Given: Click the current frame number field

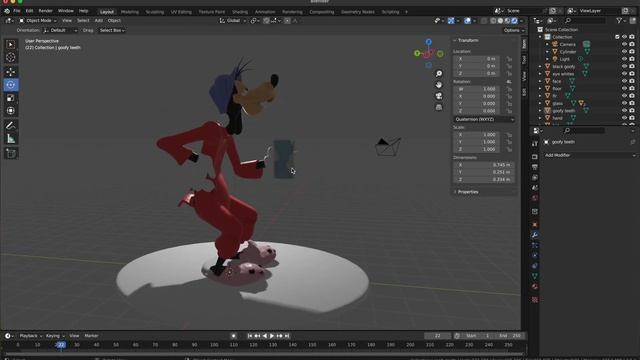Looking at the screenshot, I should (437, 336).
